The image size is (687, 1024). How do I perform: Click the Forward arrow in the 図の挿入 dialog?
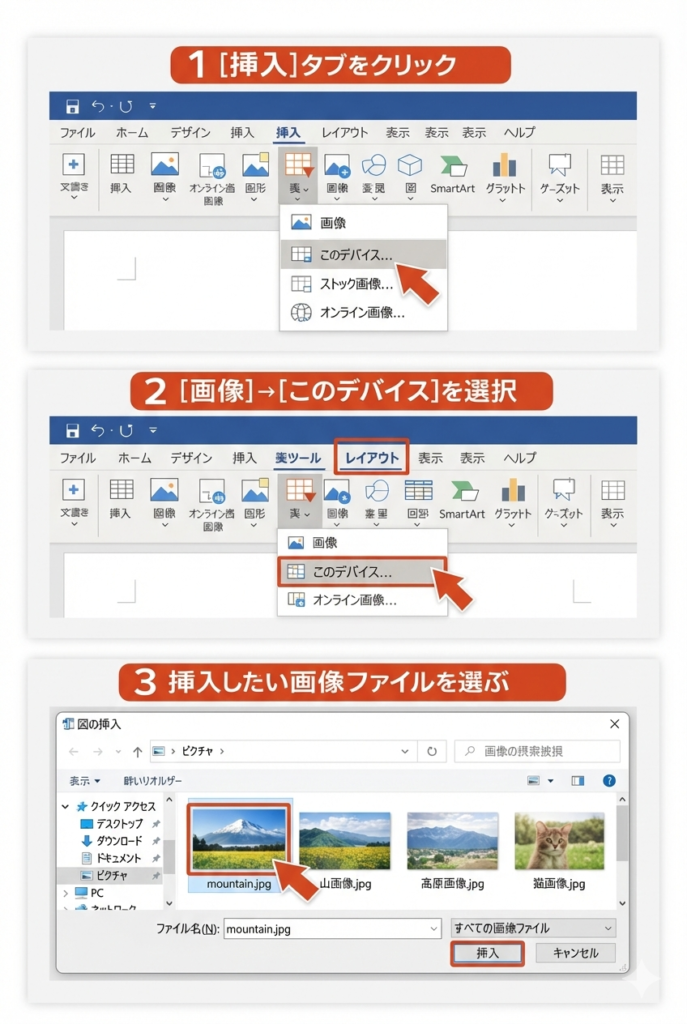[98, 752]
